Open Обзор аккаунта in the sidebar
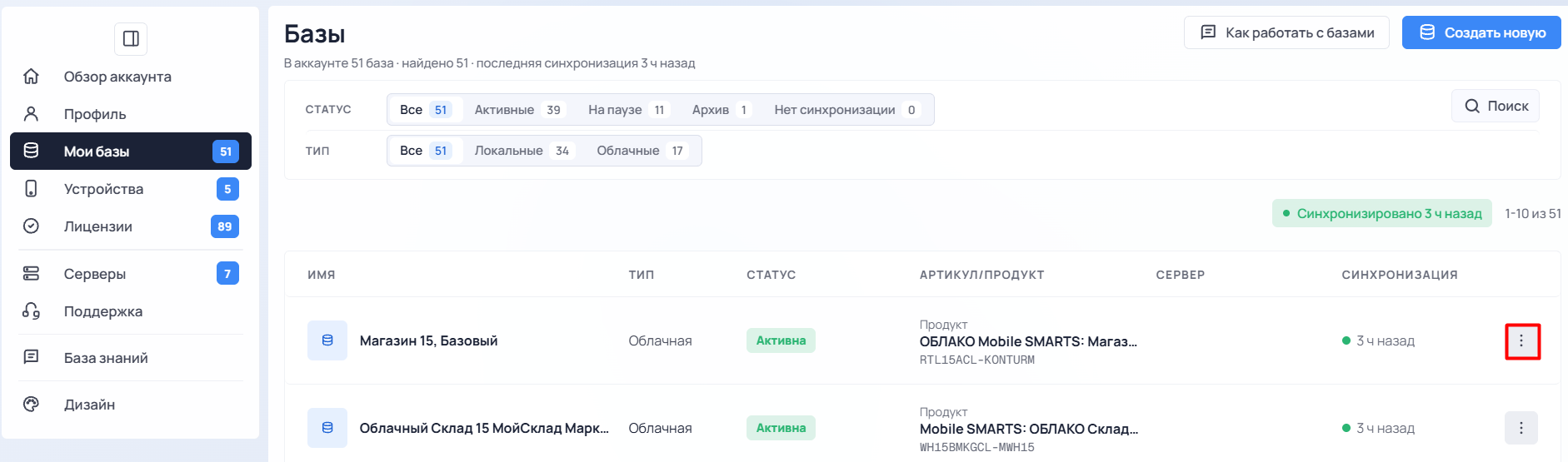The image size is (1568, 462). (x=131, y=77)
